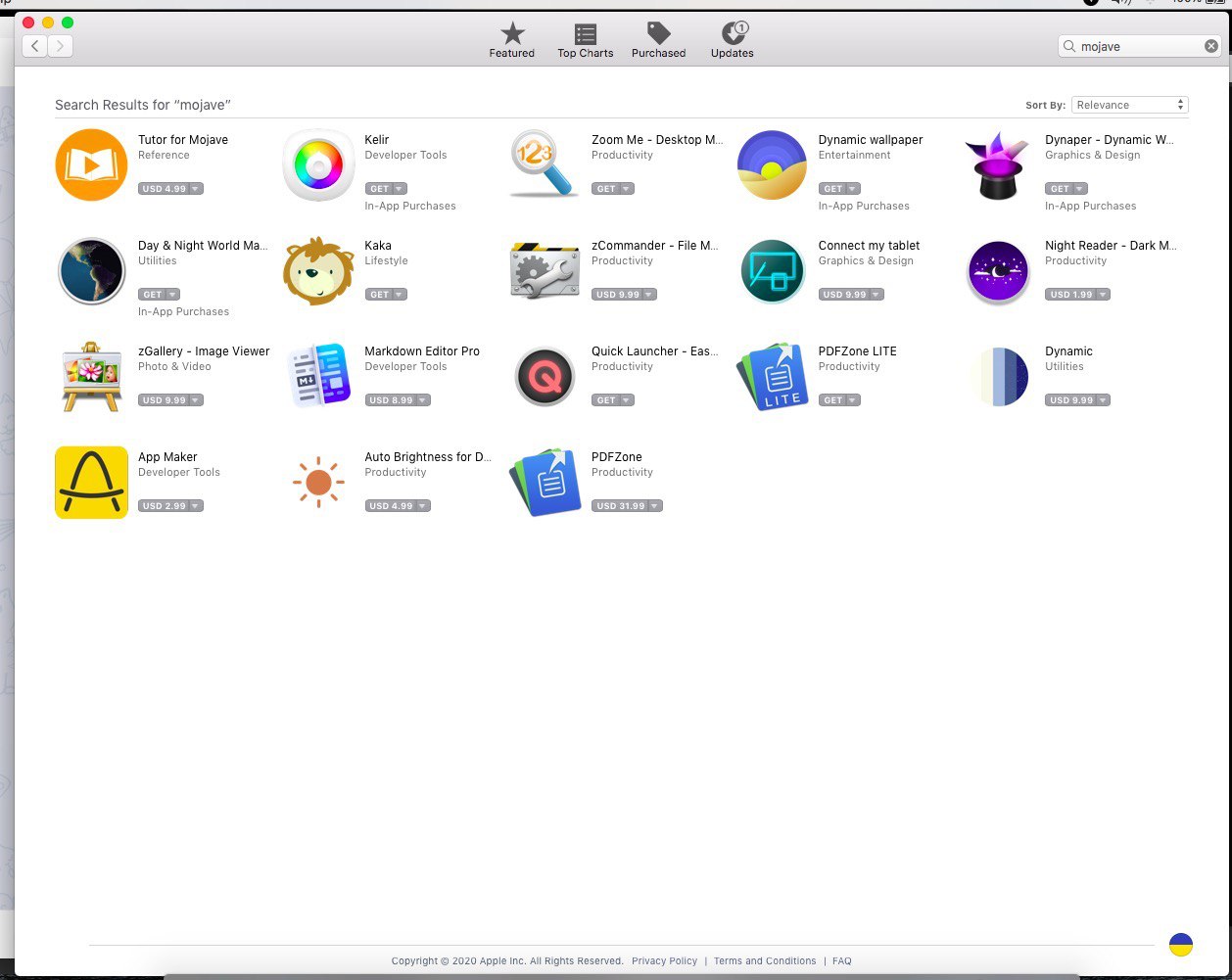Go to the Featured tab
The width and height of the screenshot is (1232, 980).
pyautogui.click(x=512, y=40)
